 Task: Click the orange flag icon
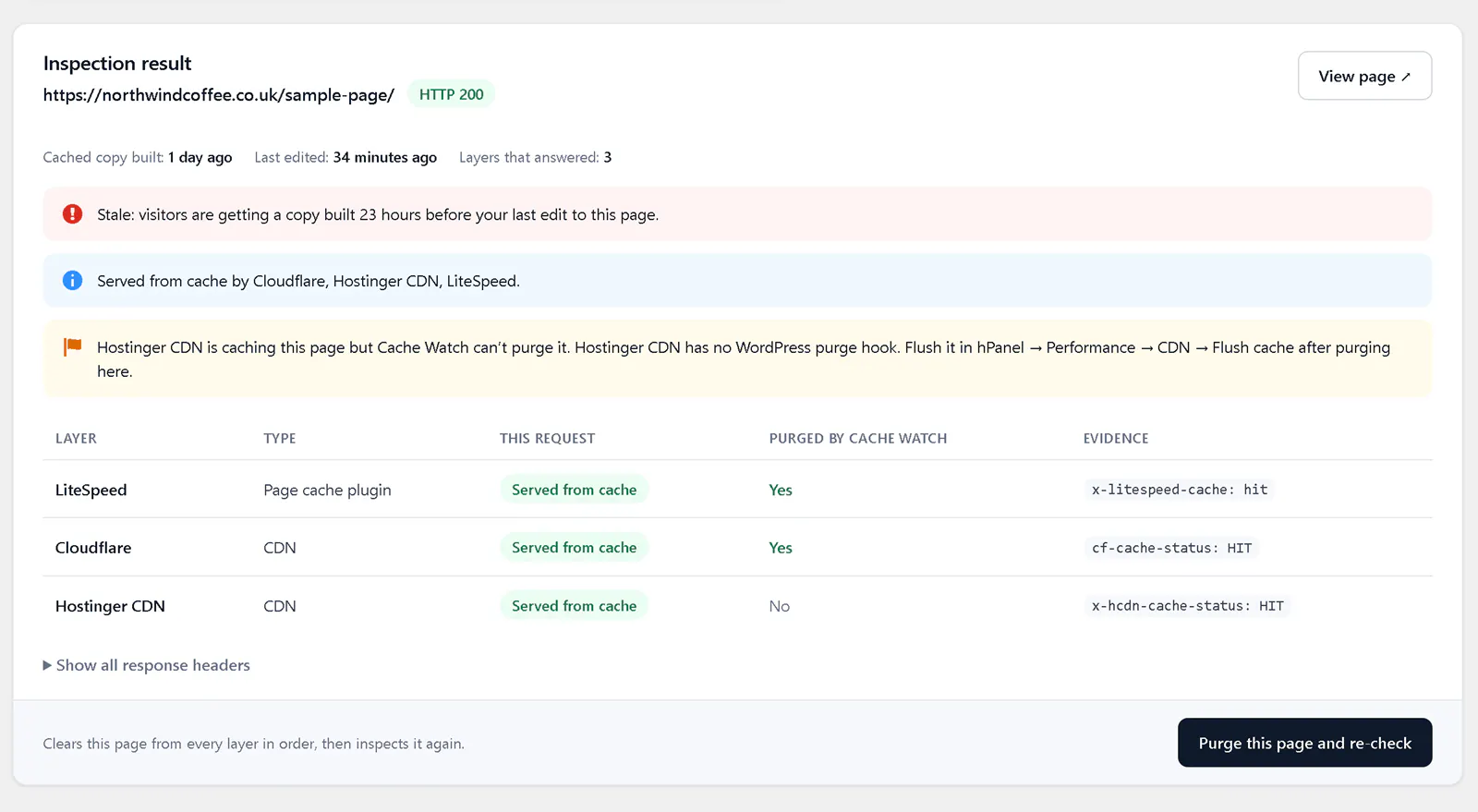[x=72, y=347]
